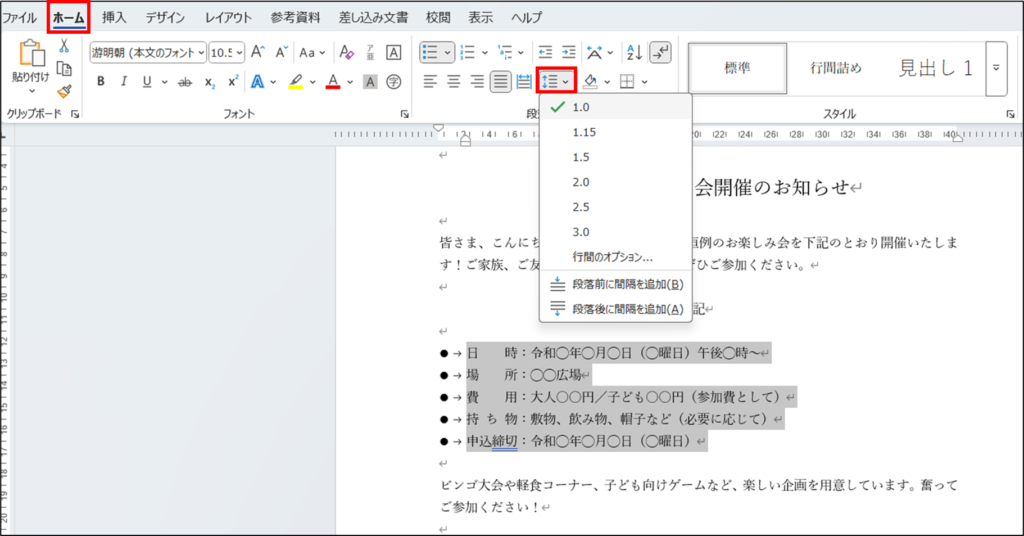
Task: Toggle show paragraph marks button
Action: coord(661,53)
